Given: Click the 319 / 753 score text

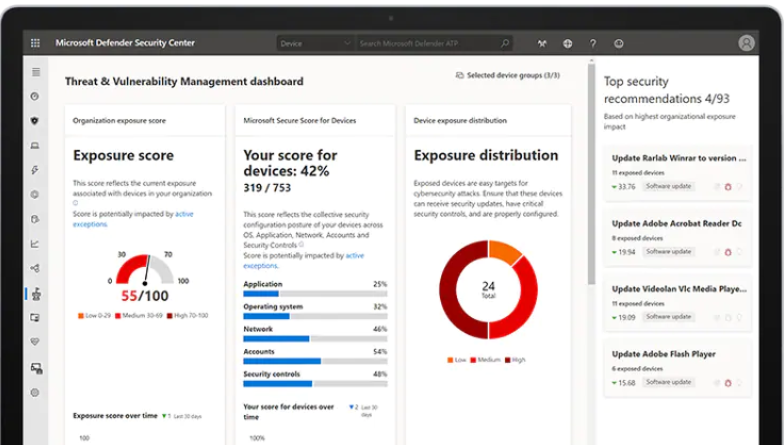Looking at the screenshot, I should click(267, 188).
